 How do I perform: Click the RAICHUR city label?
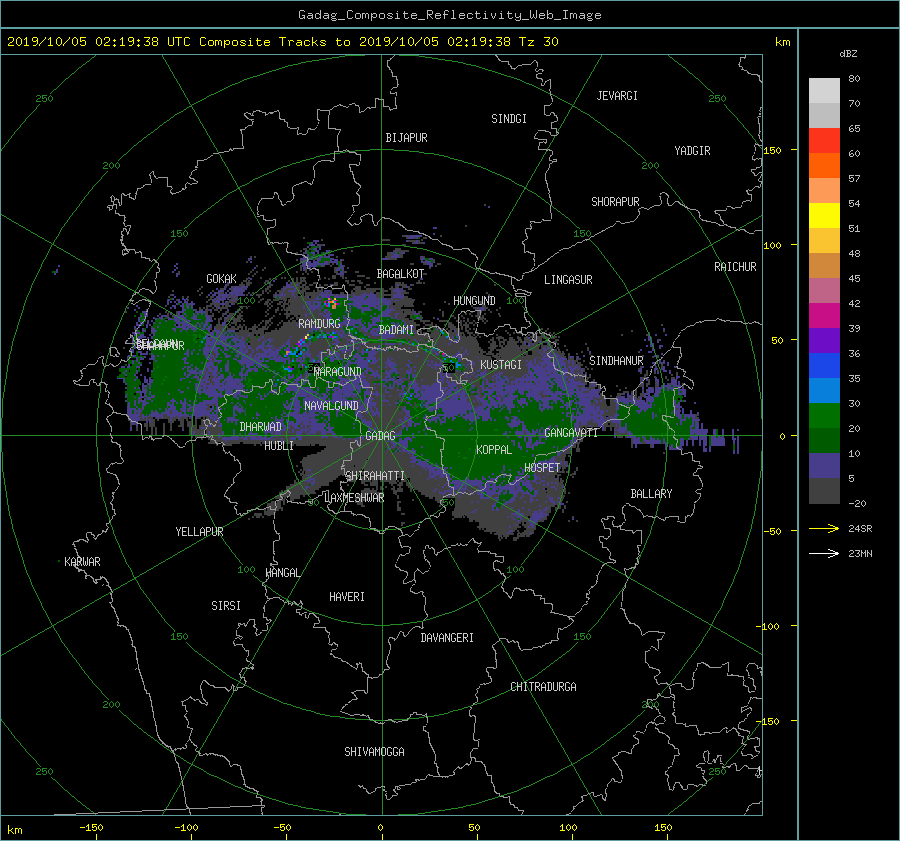(735, 267)
